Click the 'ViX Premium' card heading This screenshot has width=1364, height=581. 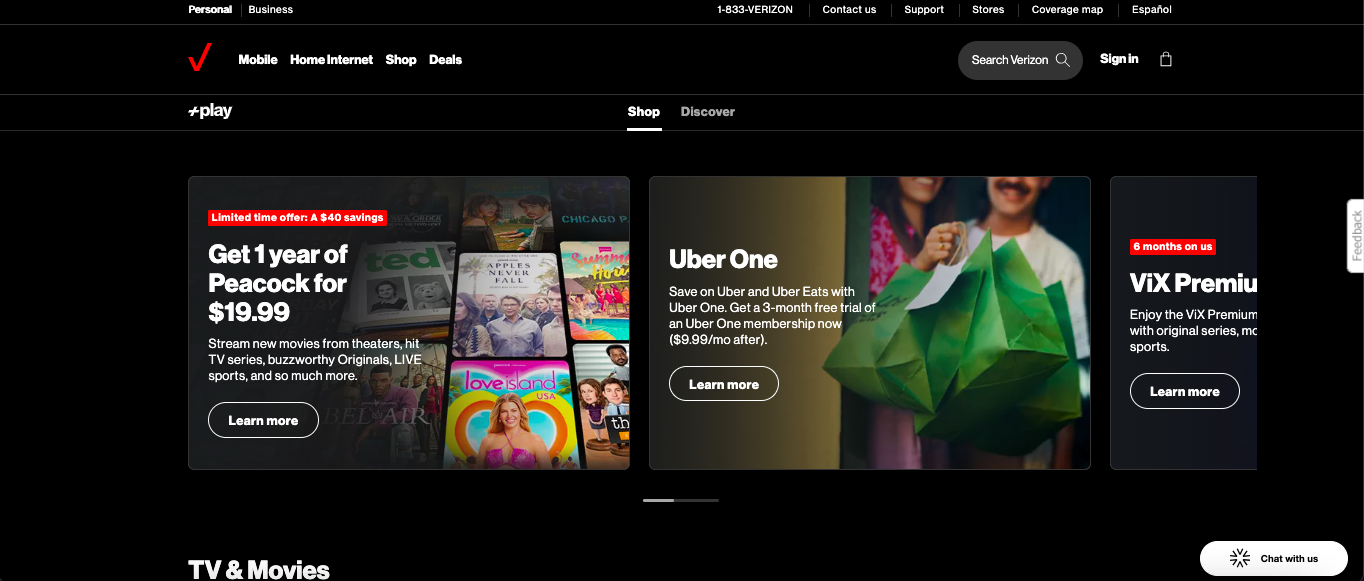(1193, 283)
